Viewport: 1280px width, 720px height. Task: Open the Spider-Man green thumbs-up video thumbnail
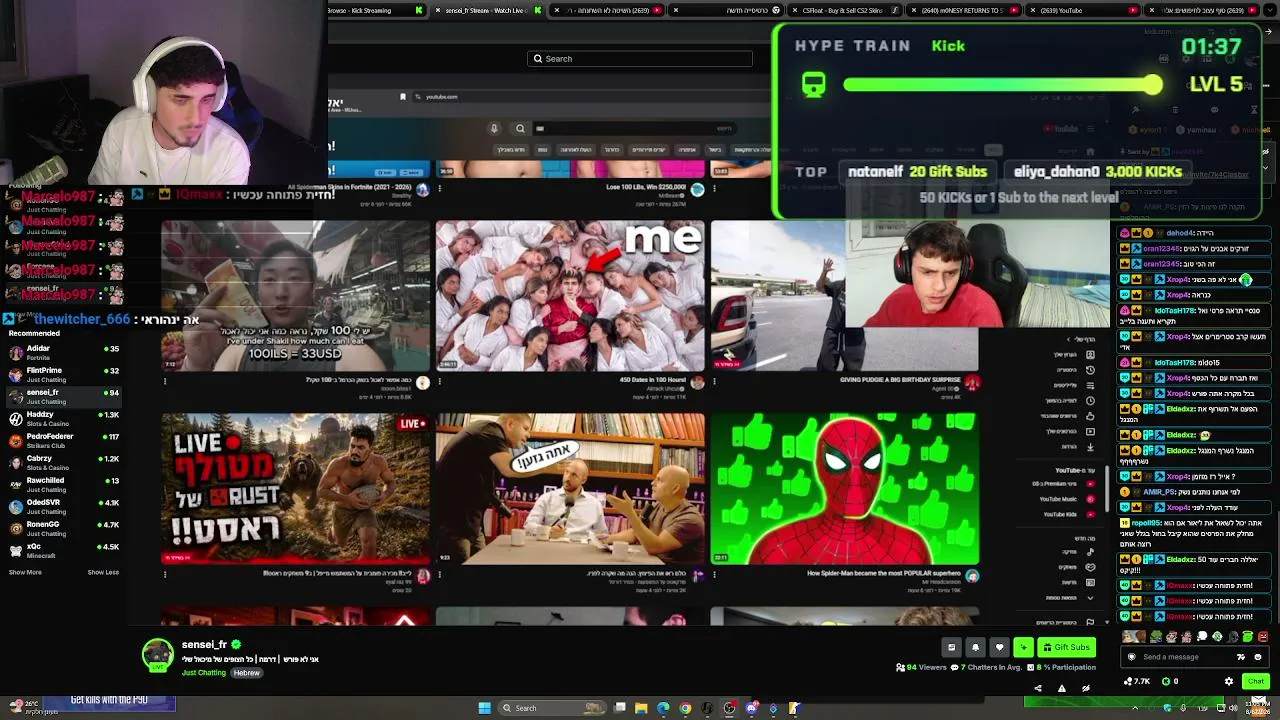click(845, 489)
